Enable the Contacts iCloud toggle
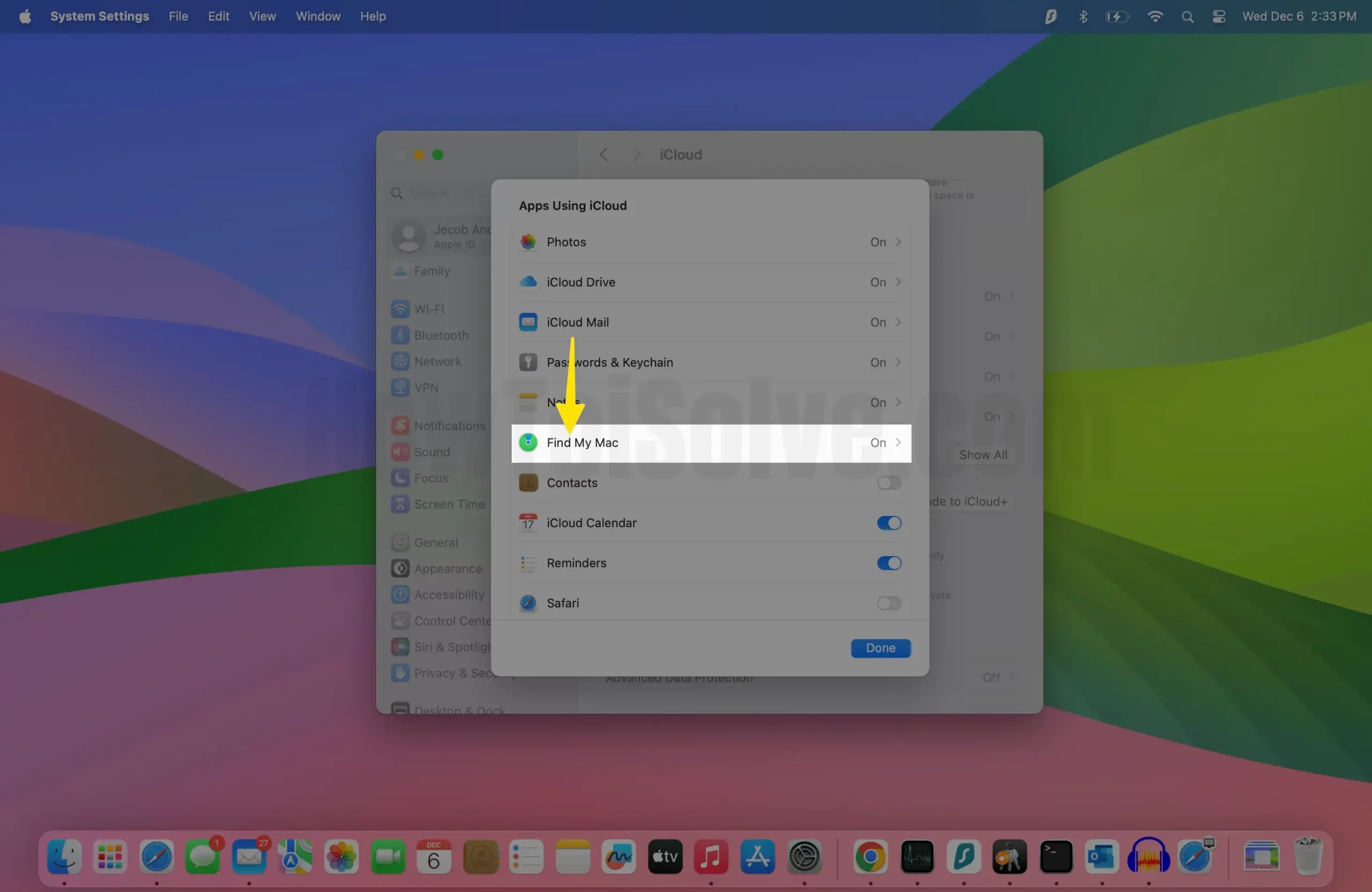 (x=889, y=483)
